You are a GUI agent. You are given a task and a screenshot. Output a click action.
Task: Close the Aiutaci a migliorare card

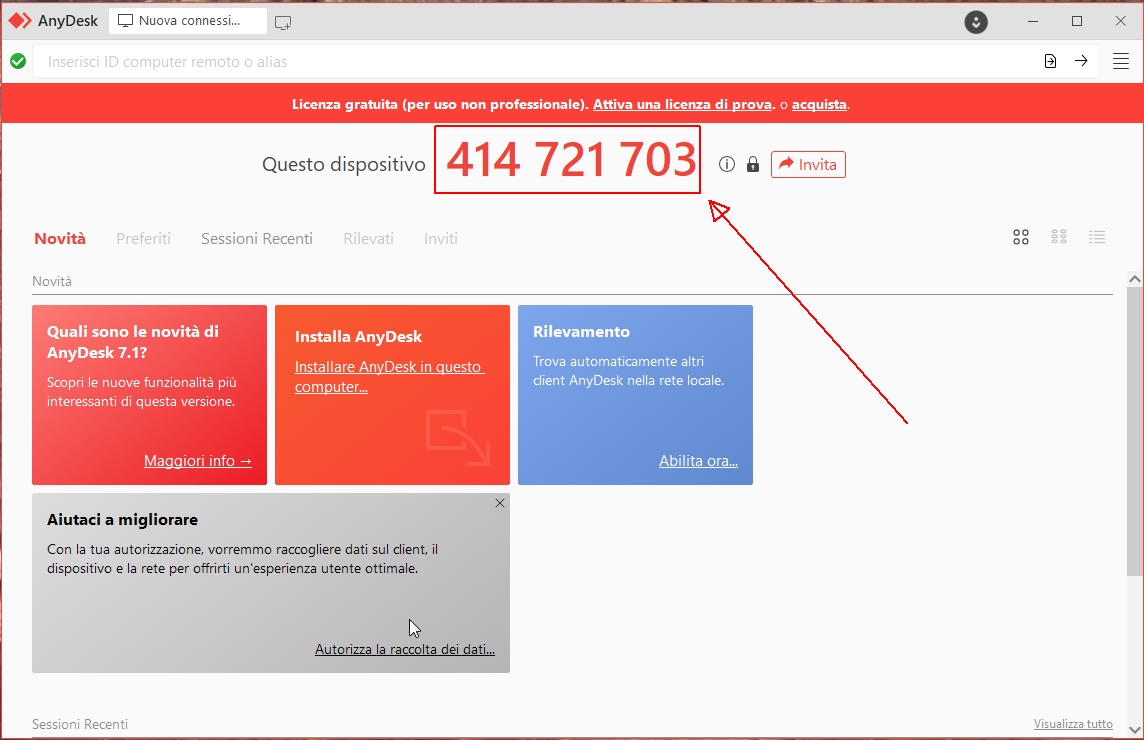coord(500,503)
